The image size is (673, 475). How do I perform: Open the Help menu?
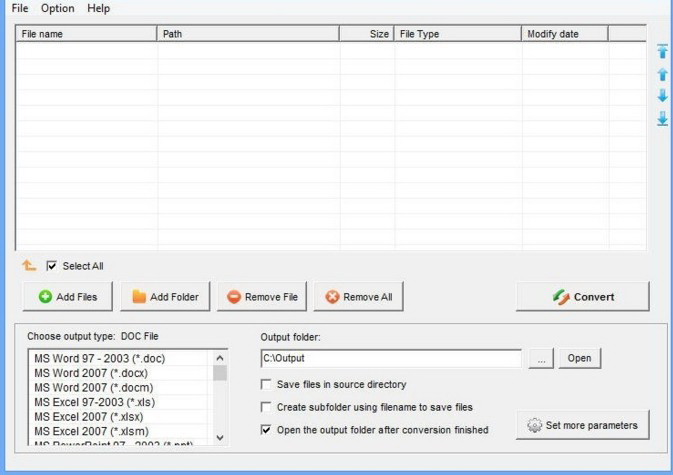click(98, 8)
